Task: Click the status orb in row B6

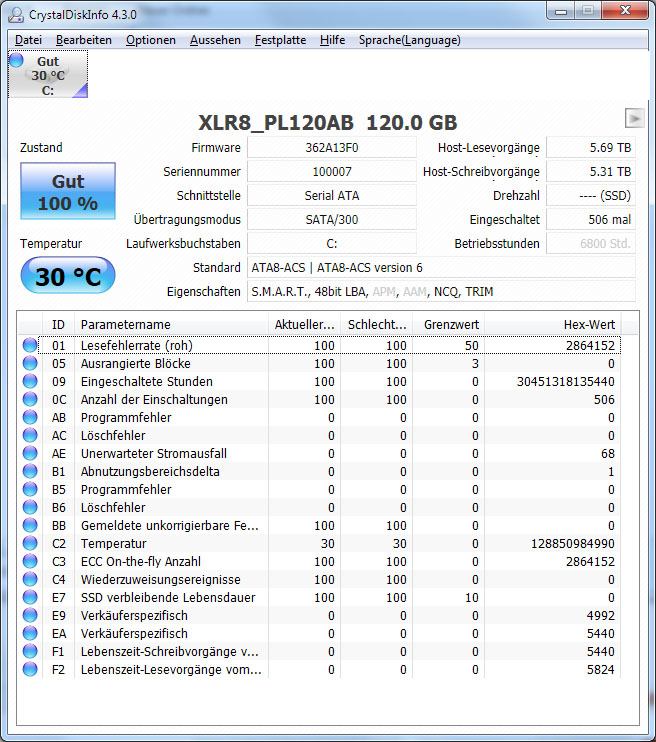Action: click(x=30, y=507)
